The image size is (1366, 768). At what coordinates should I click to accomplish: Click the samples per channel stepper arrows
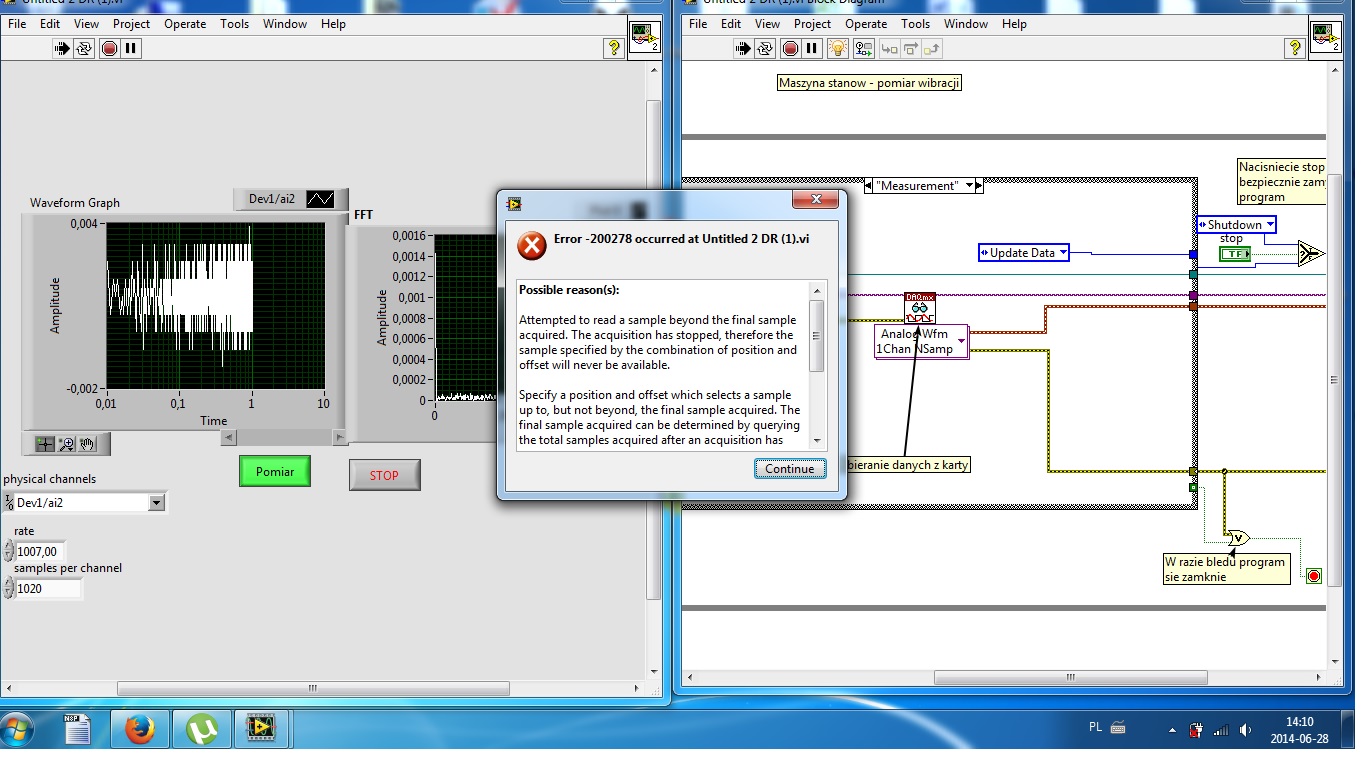pos(9,589)
